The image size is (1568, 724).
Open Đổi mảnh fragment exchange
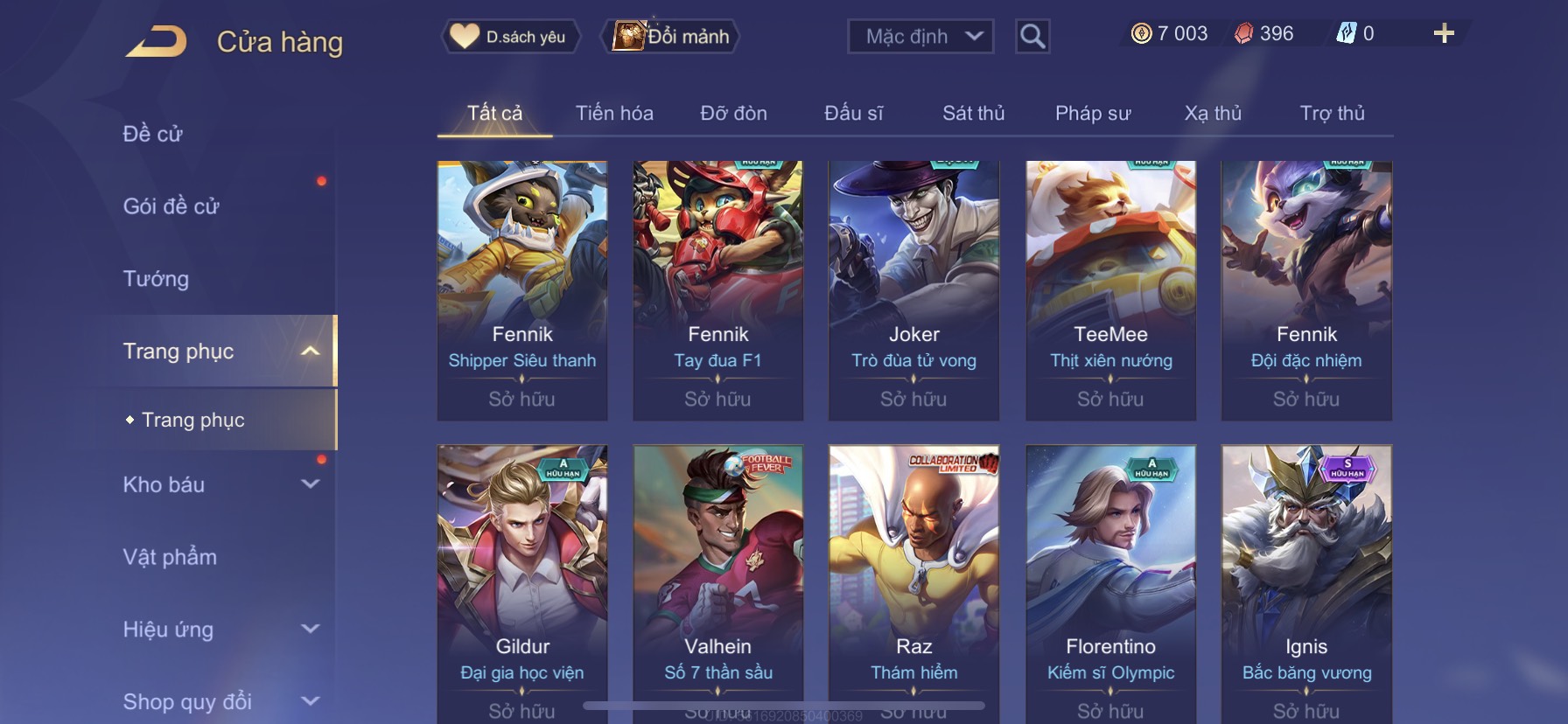point(671,37)
